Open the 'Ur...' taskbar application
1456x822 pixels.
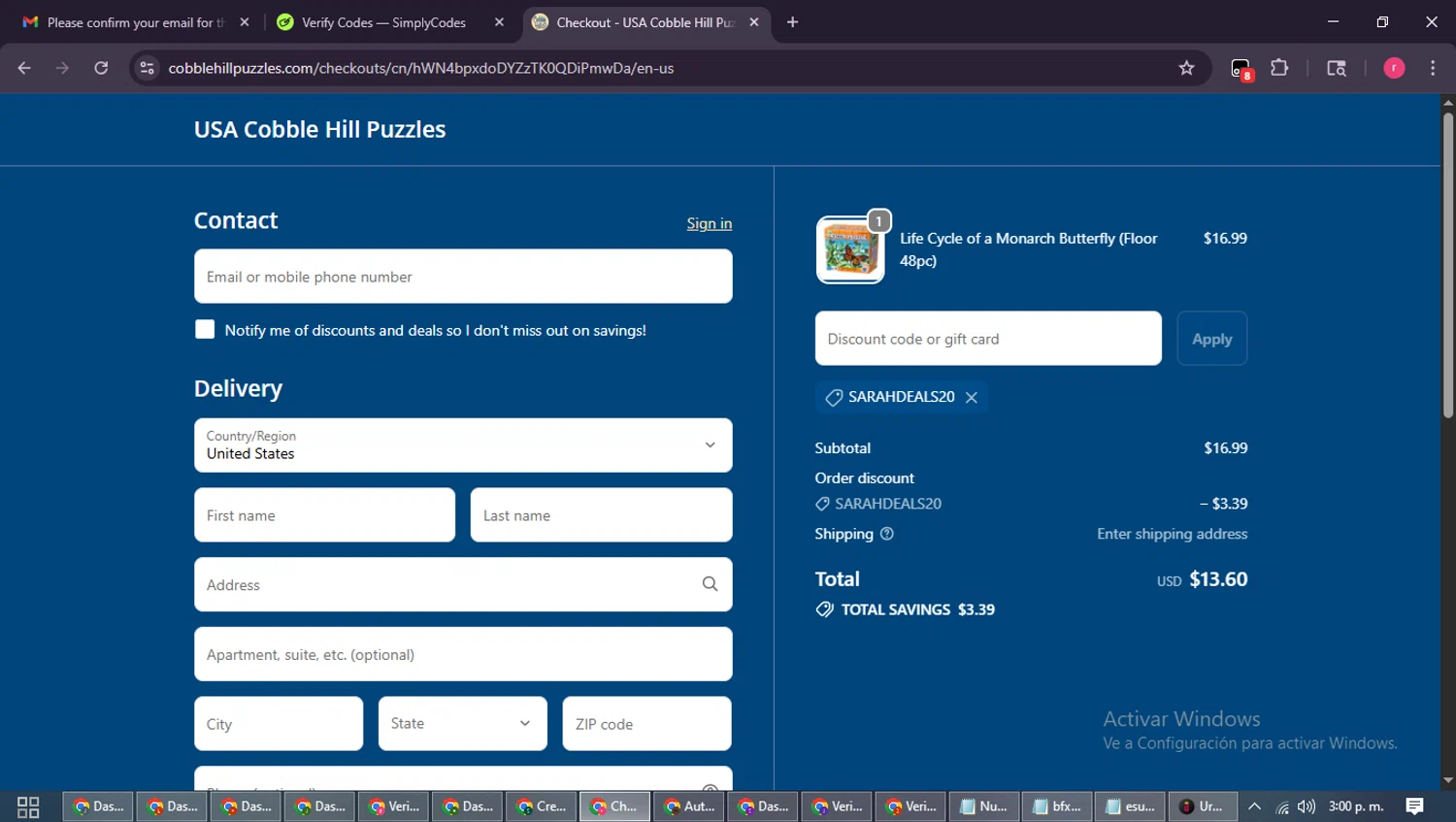coord(1203,806)
